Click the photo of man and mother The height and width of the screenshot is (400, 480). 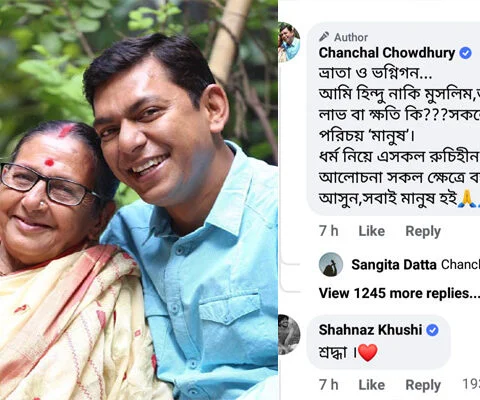point(139,200)
